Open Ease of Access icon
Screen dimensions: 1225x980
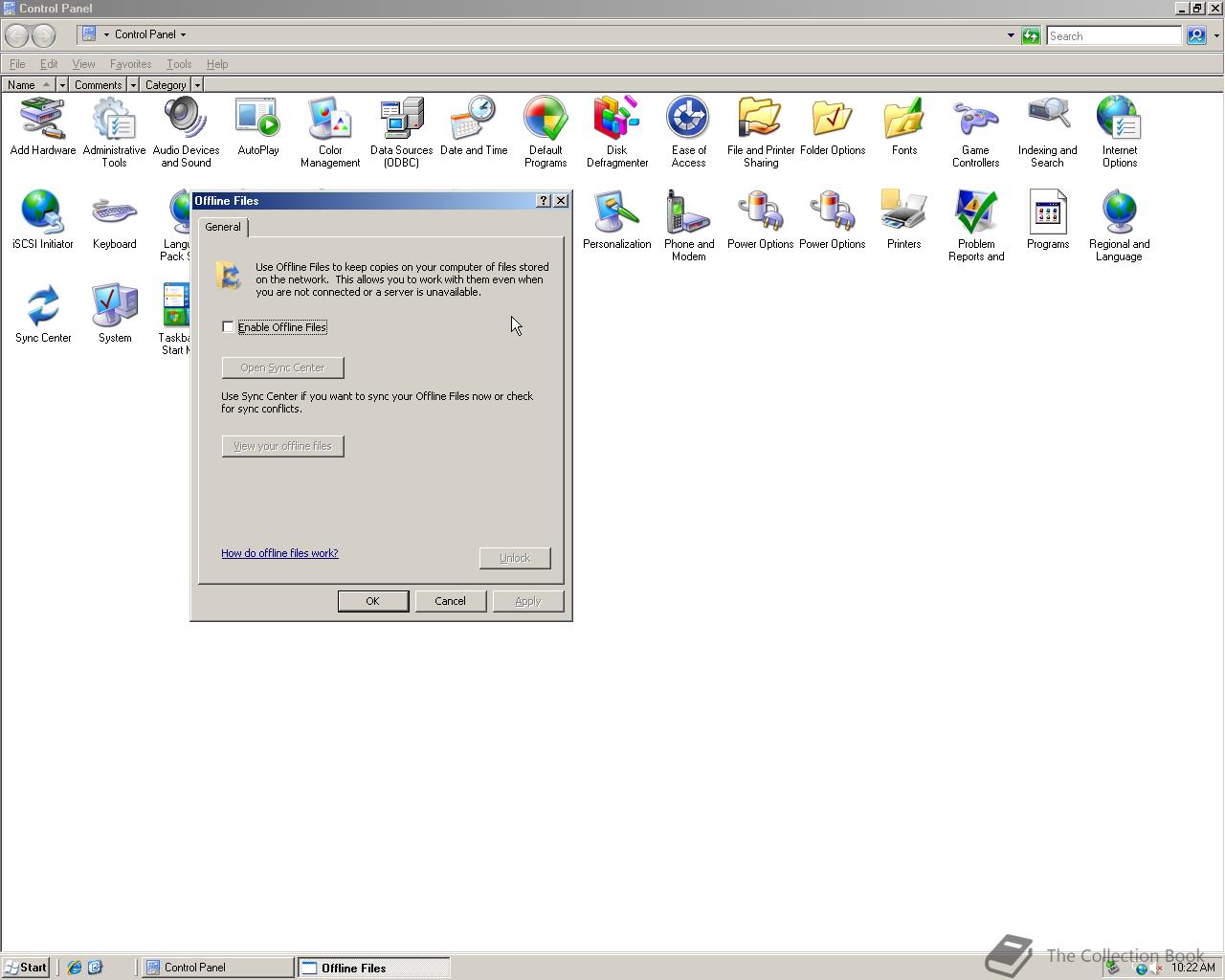(x=688, y=132)
